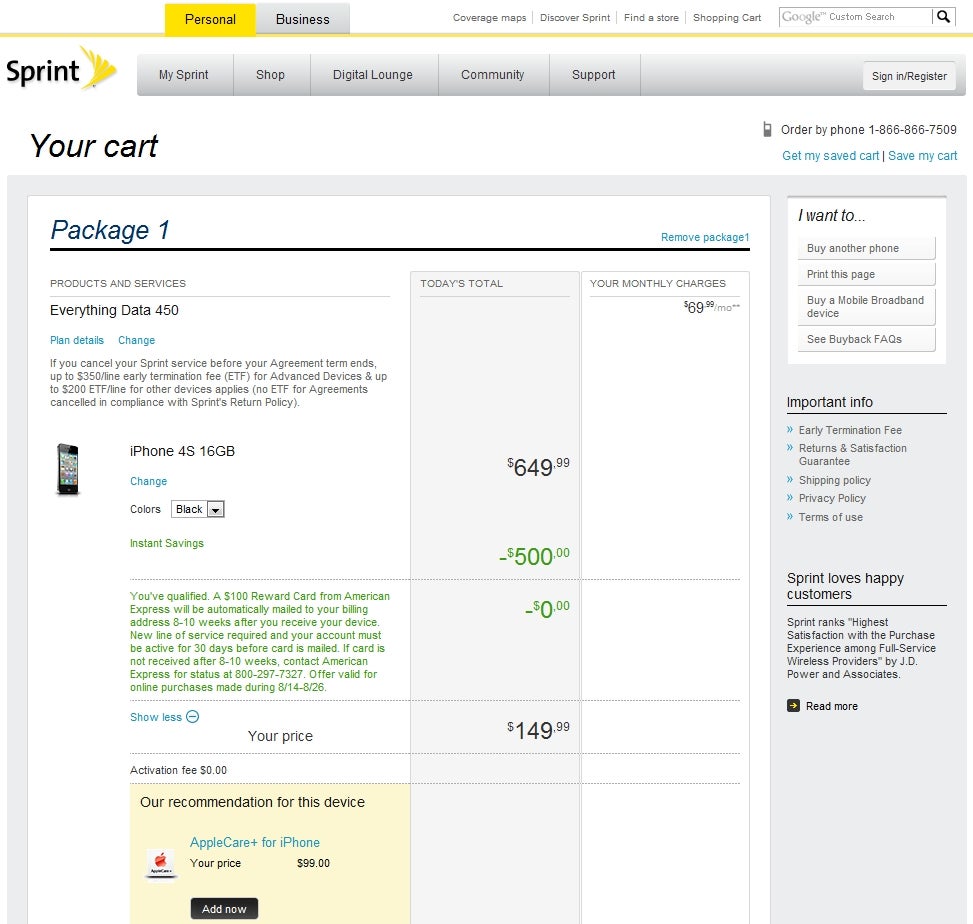The height and width of the screenshot is (924, 973).
Task: Click Save my cart link
Action: click(923, 156)
